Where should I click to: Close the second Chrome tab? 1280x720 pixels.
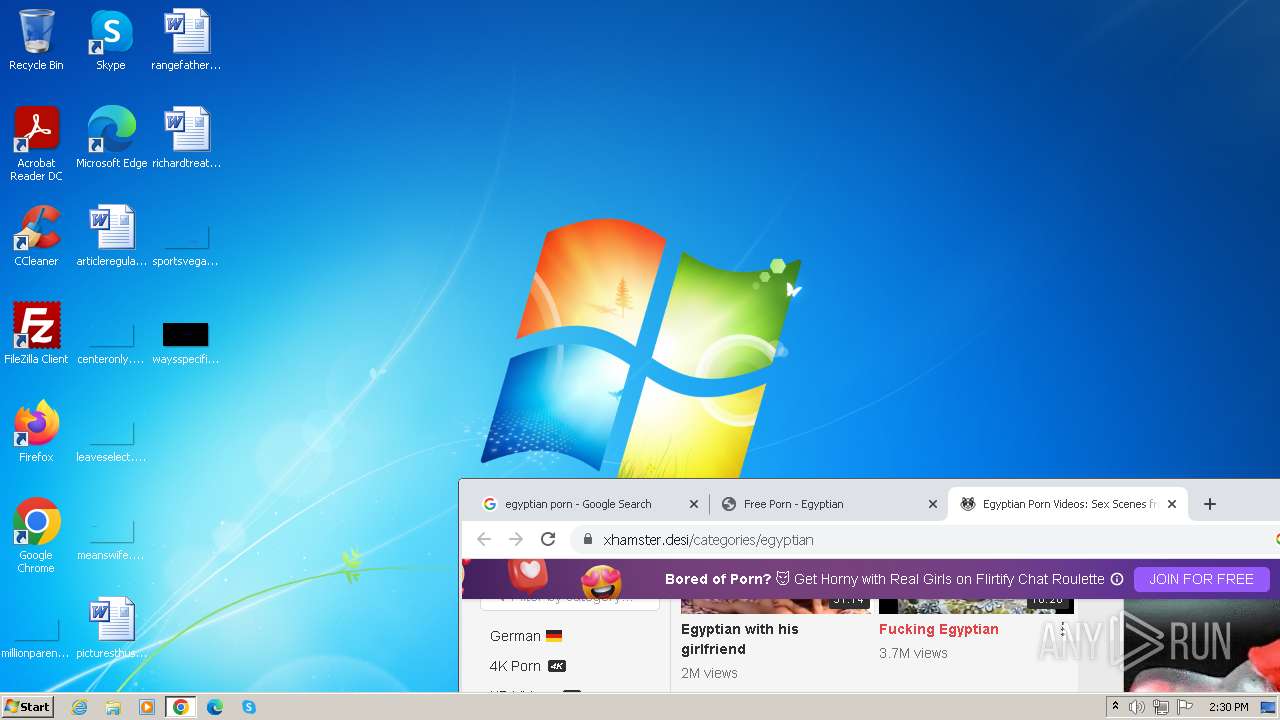coord(933,504)
